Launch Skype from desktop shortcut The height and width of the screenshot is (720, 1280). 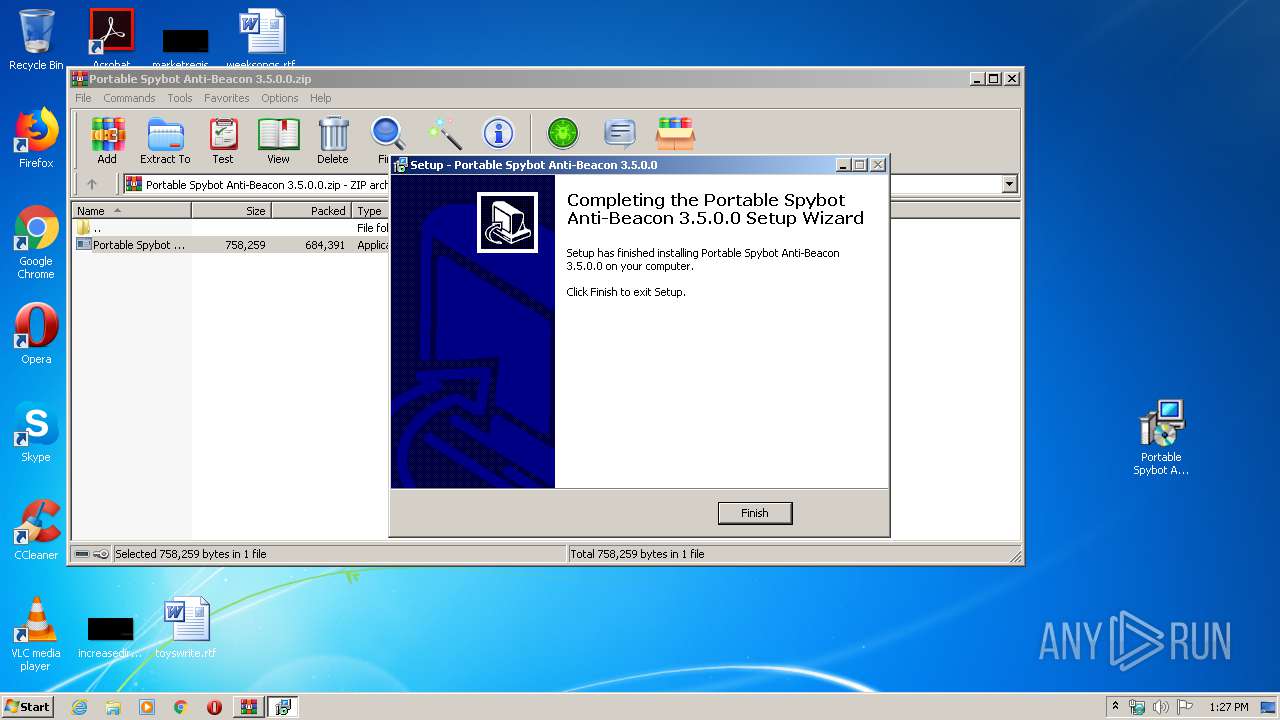click(x=36, y=432)
